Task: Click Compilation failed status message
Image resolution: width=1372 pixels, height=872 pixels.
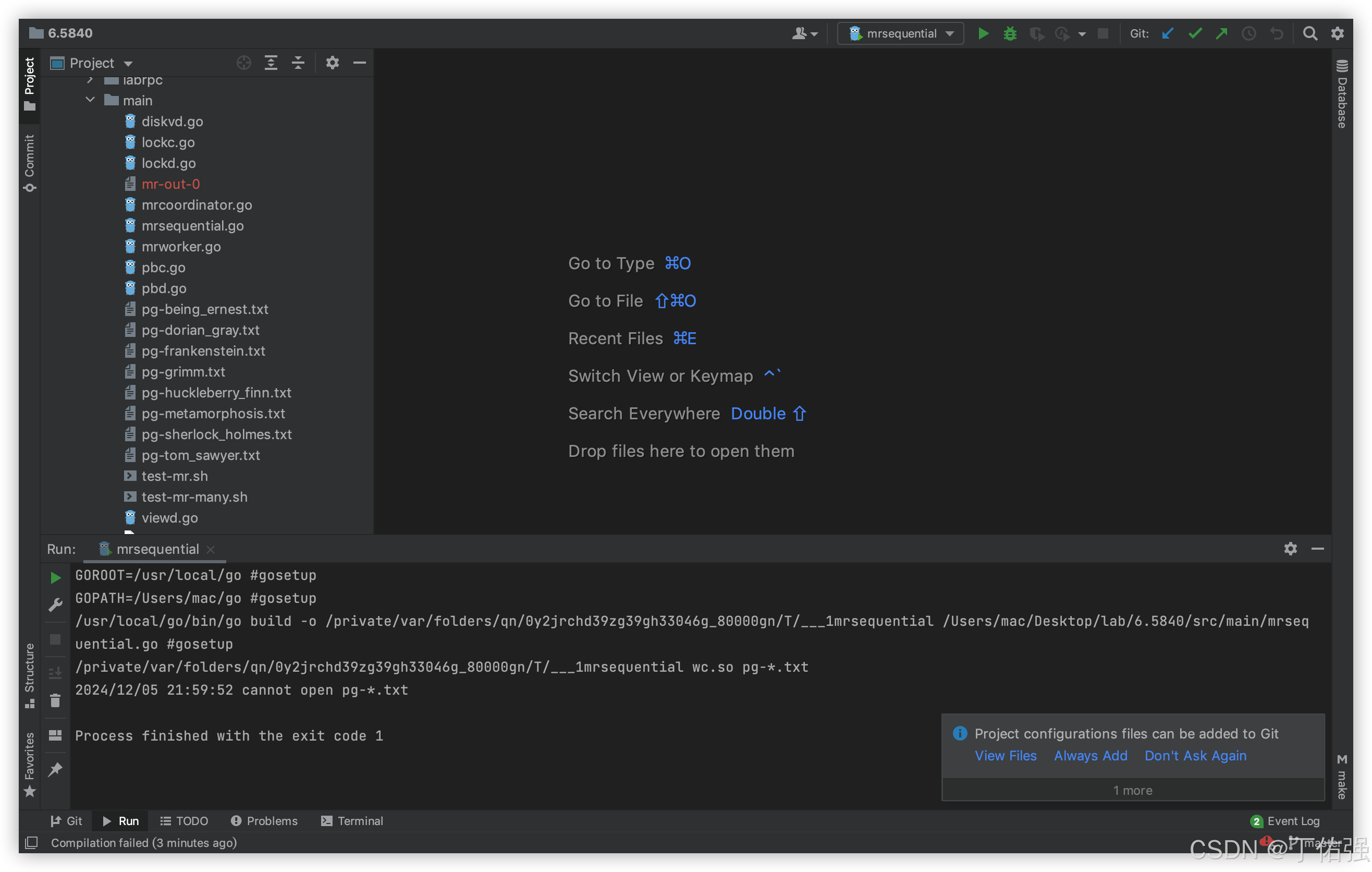Action: (x=143, y=842)
